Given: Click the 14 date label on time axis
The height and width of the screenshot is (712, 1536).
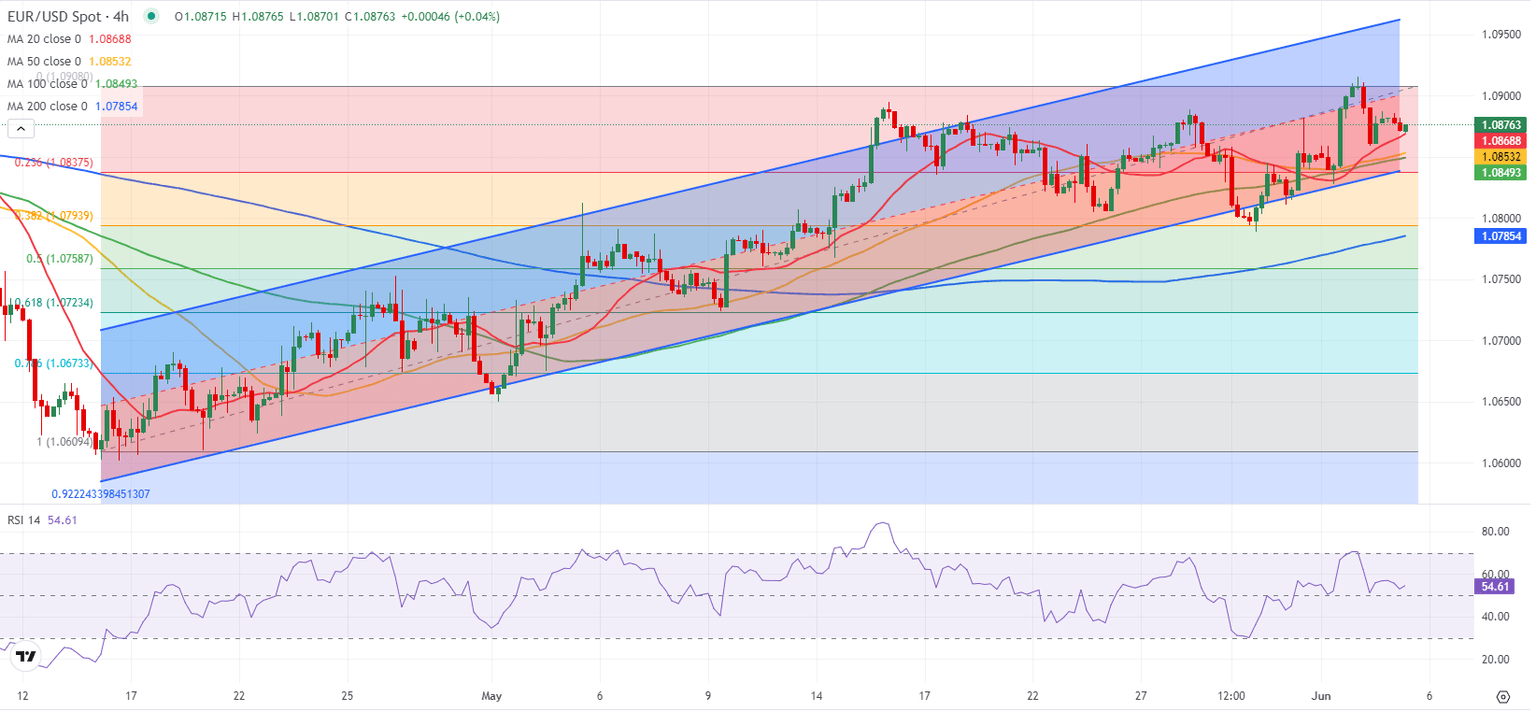Looking at the screenshot, I should [x=817, y=695].
